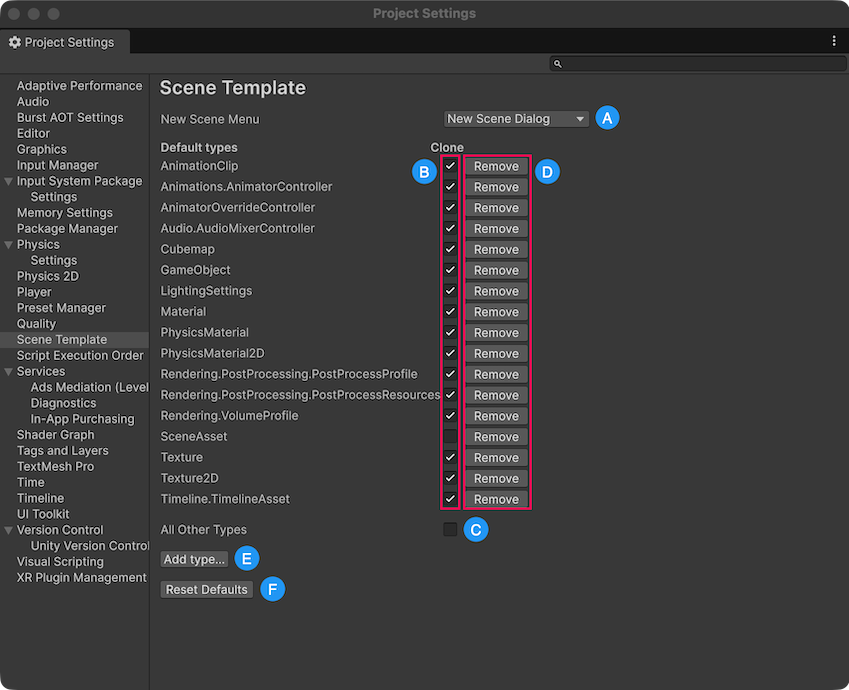The image size is (849, 690).
Task: Open Audio settings
Action: (x=33, y=102)
